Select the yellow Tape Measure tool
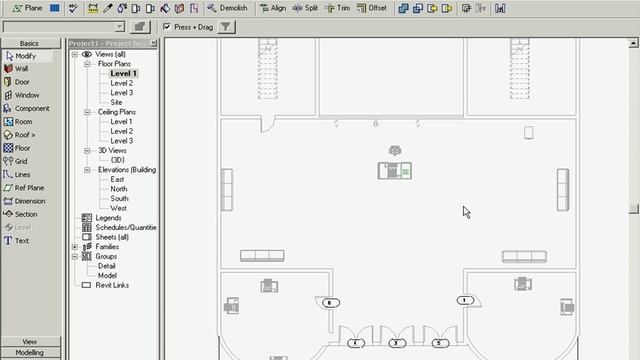 (x=93, y=8)
